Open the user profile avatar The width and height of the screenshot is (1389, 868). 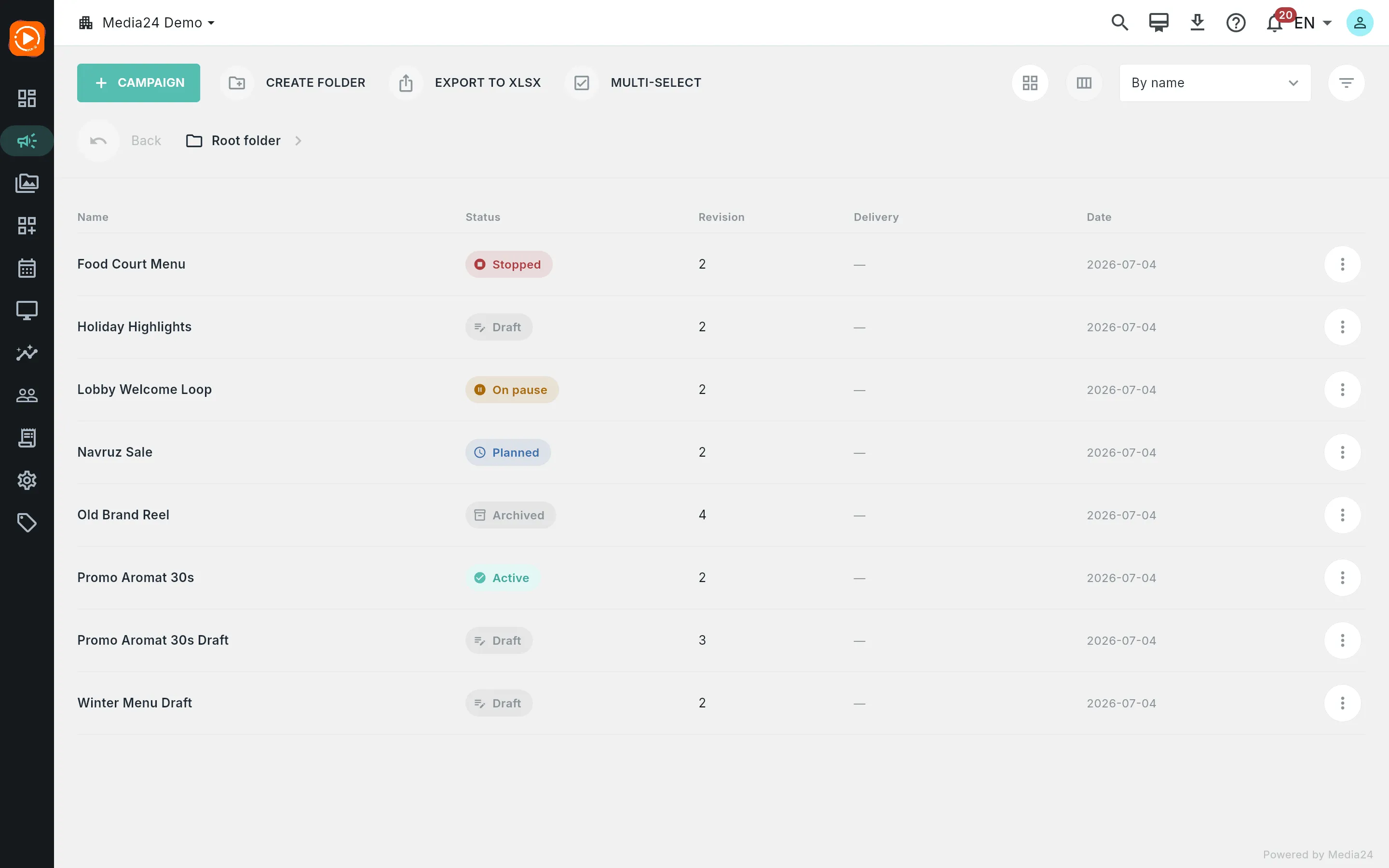tap(1360, 23)
